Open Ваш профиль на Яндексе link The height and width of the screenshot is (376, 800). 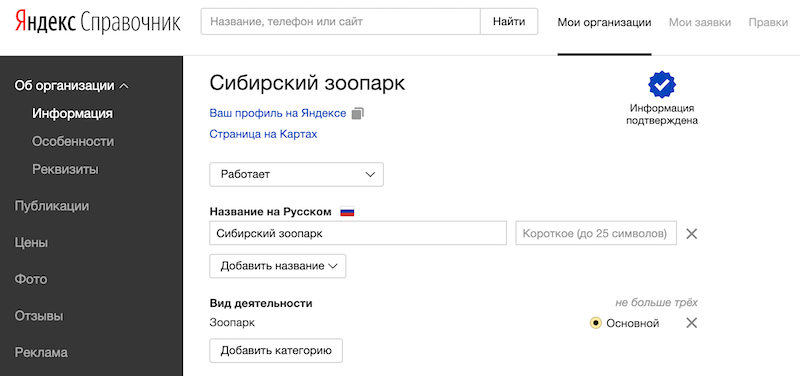coord(278,113)
